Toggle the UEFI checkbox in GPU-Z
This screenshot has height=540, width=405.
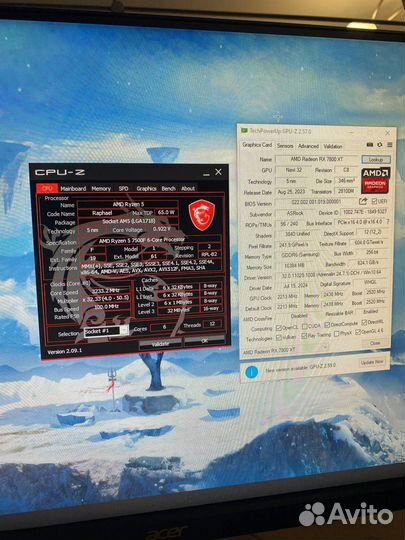tap(374, 201)
